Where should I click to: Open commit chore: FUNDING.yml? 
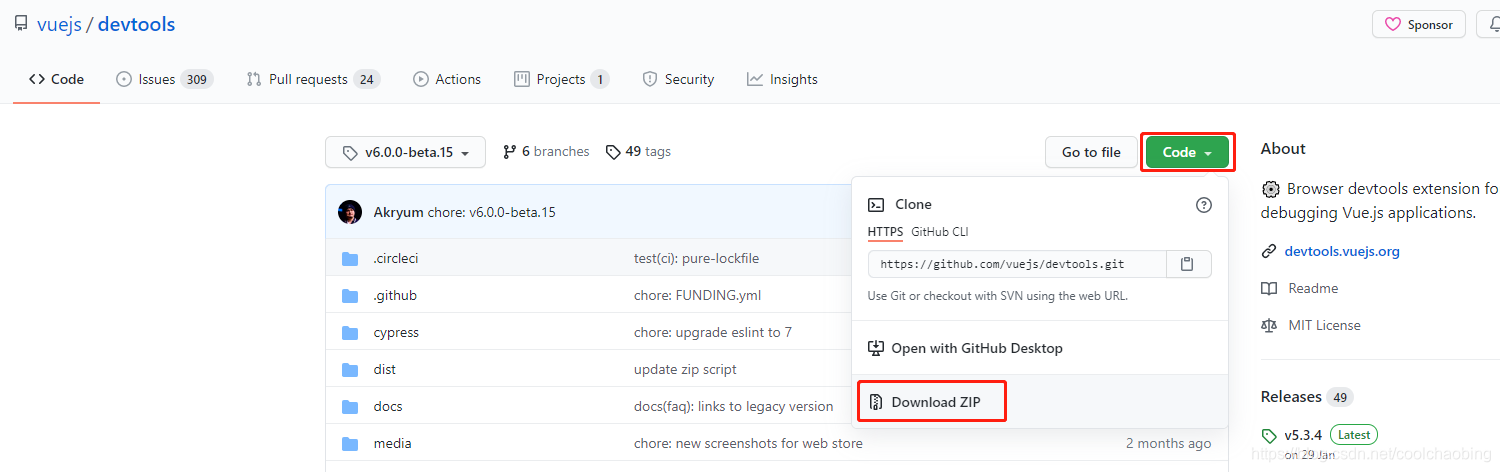point(698,296)
